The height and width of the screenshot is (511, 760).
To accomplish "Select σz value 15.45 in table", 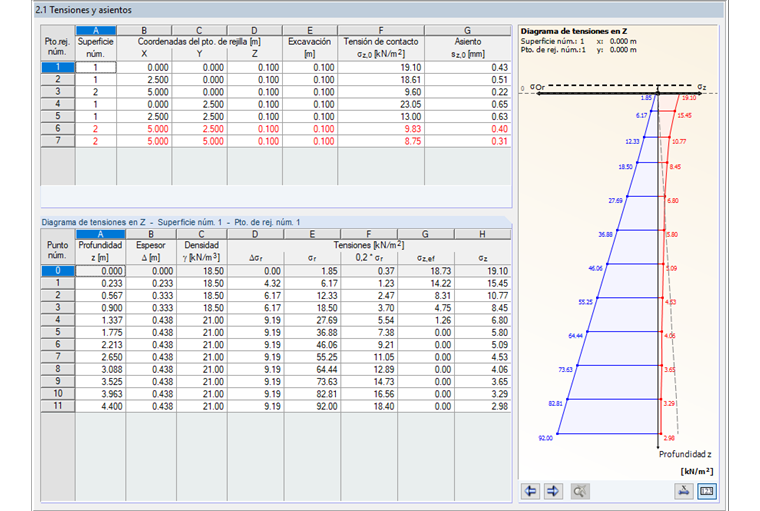I will pos(483,283).
